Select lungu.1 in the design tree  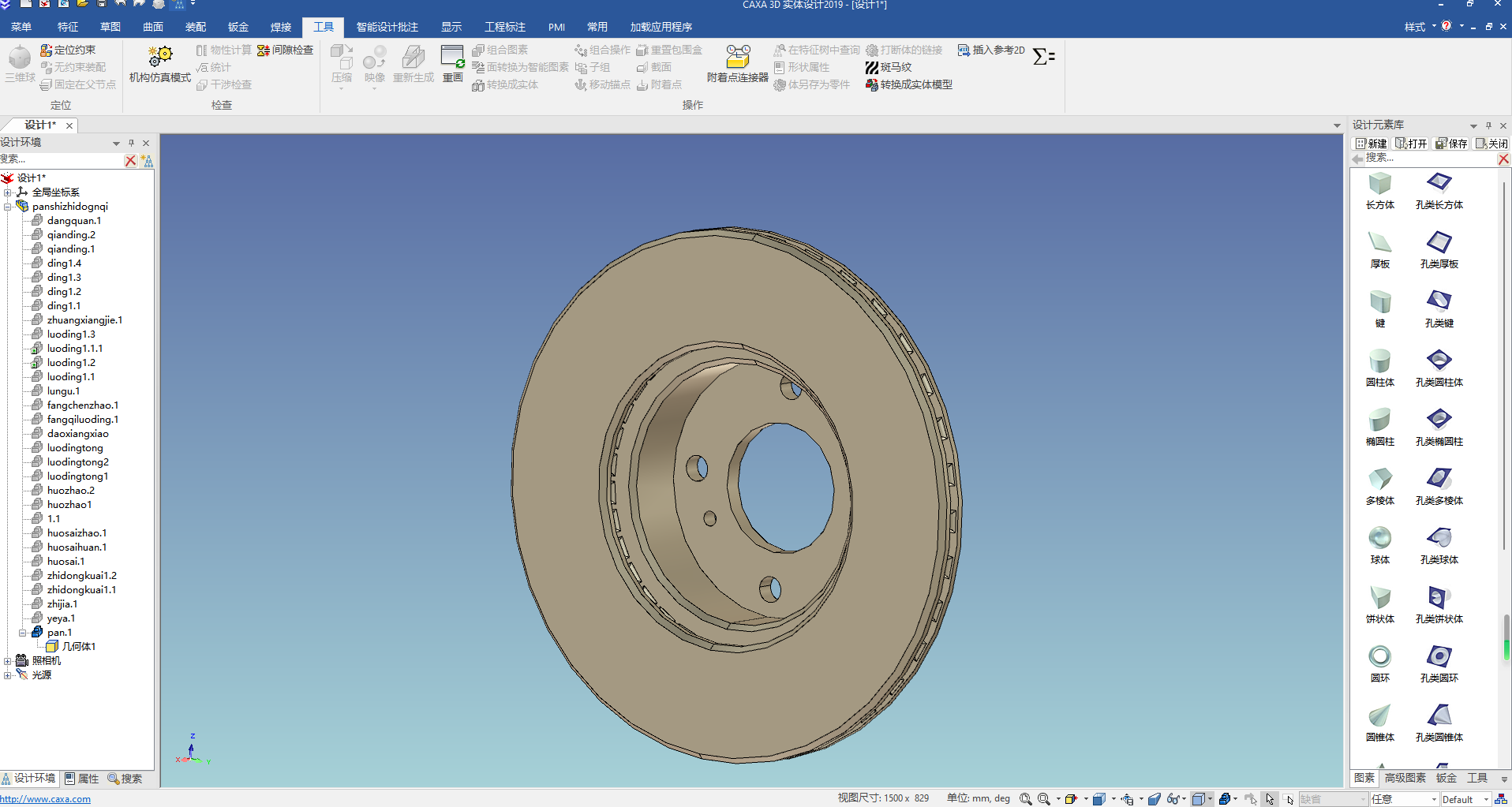click(63, 391)
